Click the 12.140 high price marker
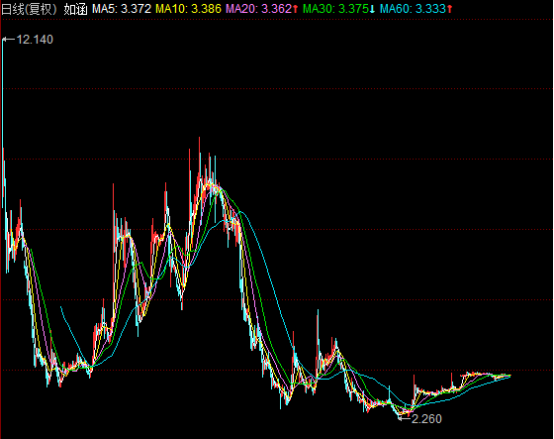 point(35,40)
